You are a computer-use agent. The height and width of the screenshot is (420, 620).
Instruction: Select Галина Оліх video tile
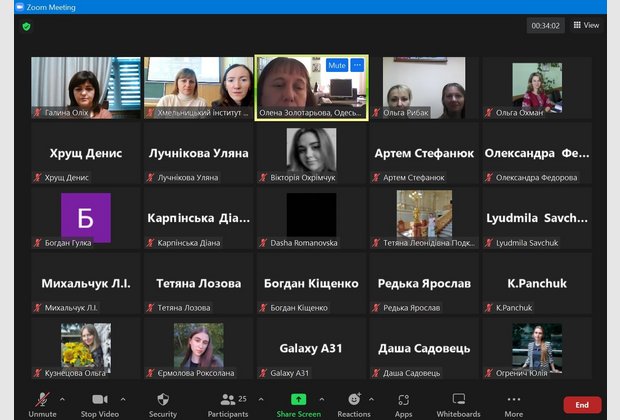click(x=86, y=87)
